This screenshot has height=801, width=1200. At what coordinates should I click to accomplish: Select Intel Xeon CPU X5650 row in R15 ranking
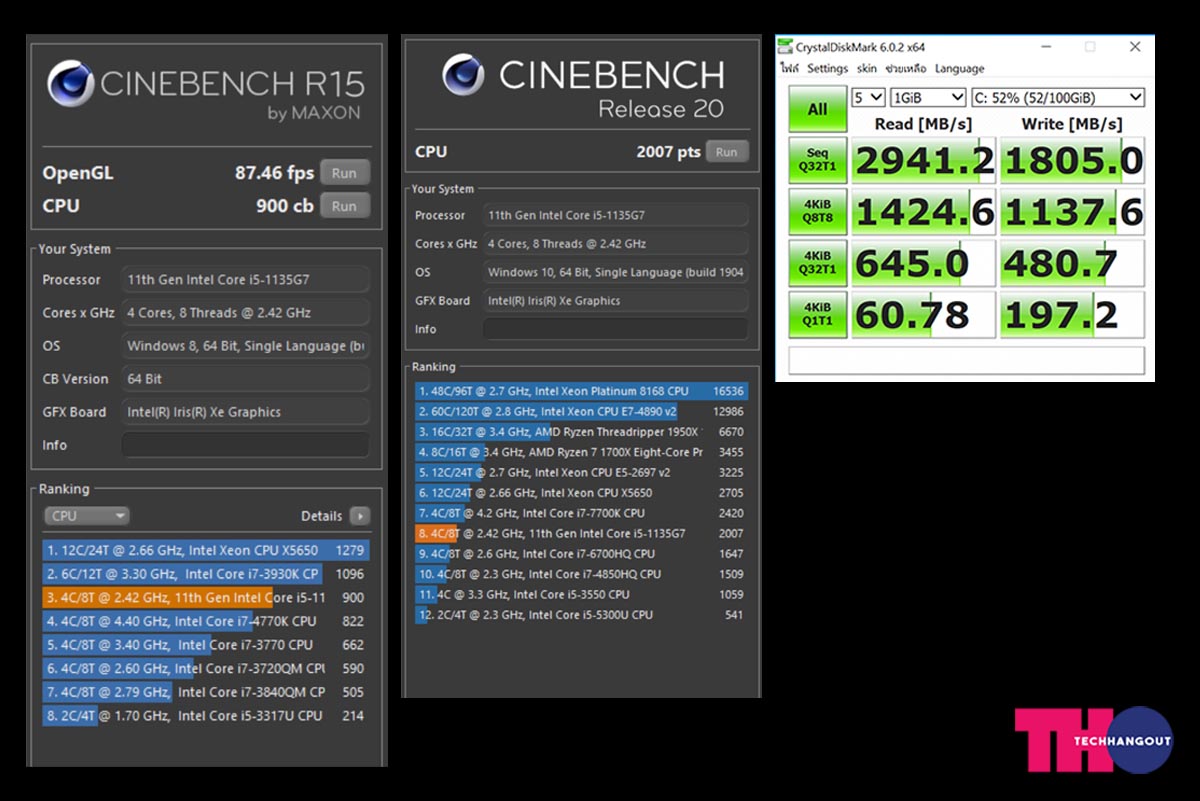206,550
